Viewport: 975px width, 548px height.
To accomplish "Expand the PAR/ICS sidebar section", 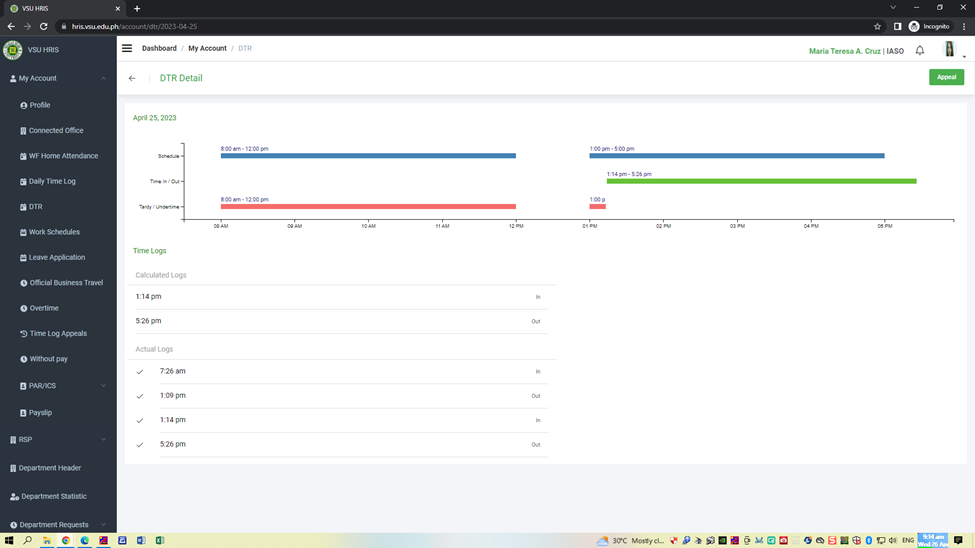I will click(103, 386).
